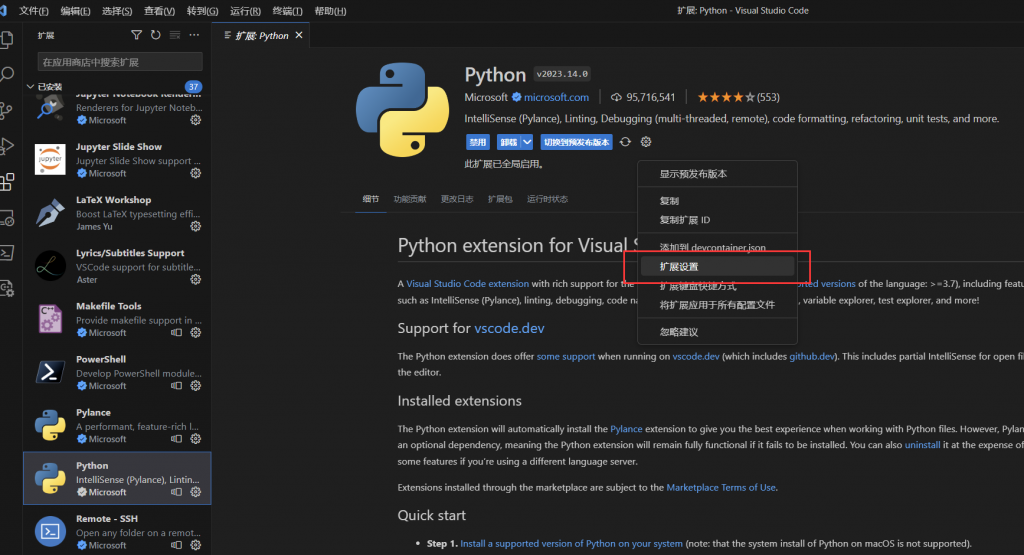Open gear menu for PowerShell extension
Viewport: 1024px width, 555px height.
click(x=195, y=385)
